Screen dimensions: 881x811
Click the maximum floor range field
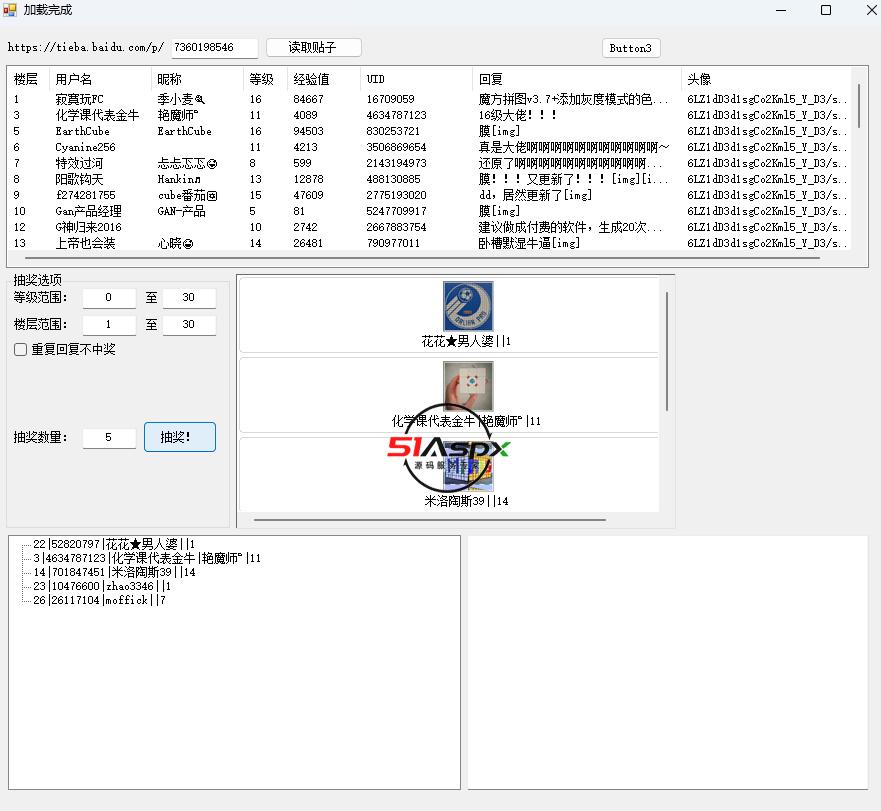(190, 325)
